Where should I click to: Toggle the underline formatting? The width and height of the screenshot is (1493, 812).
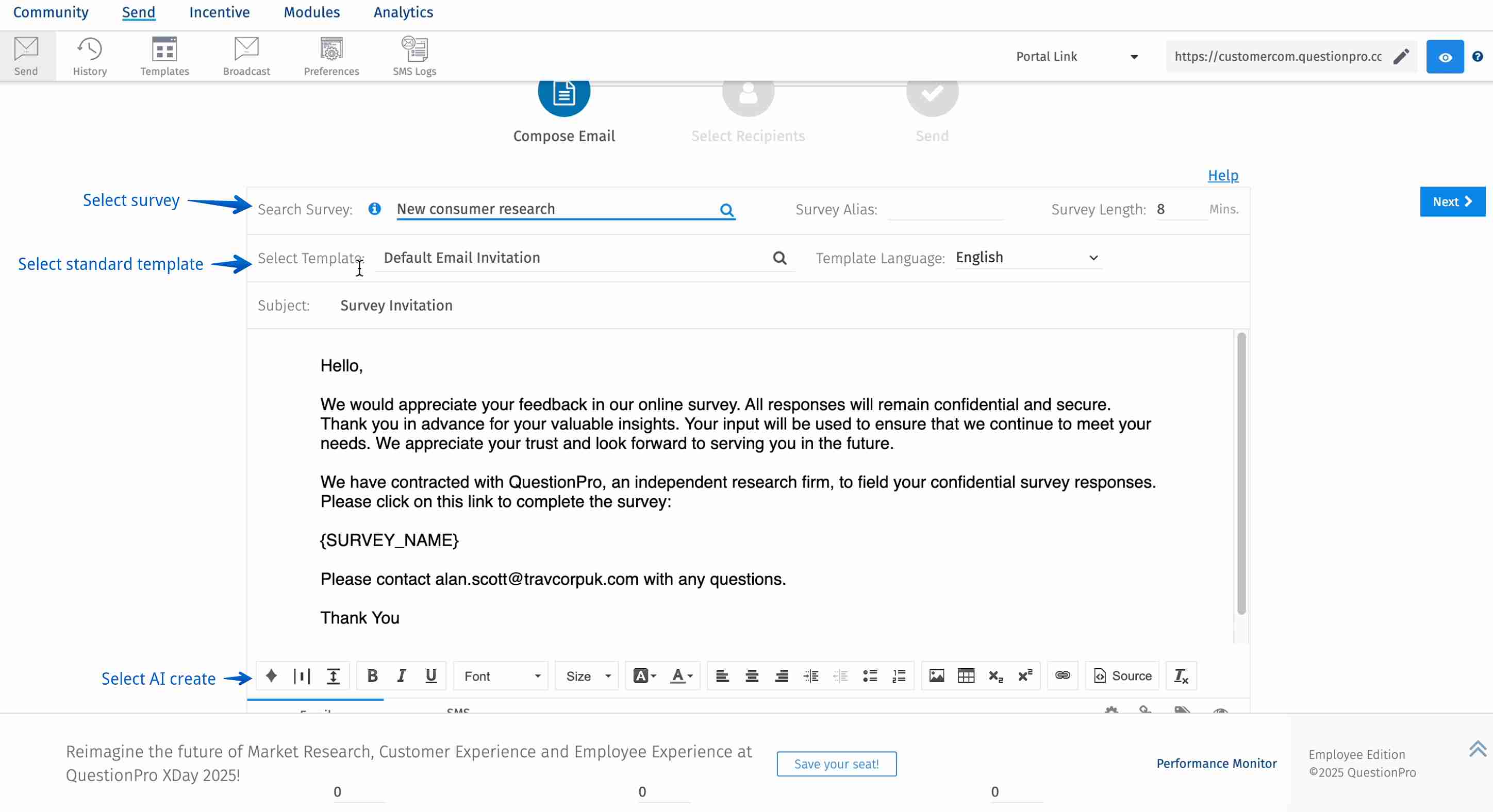coord(430,675)
